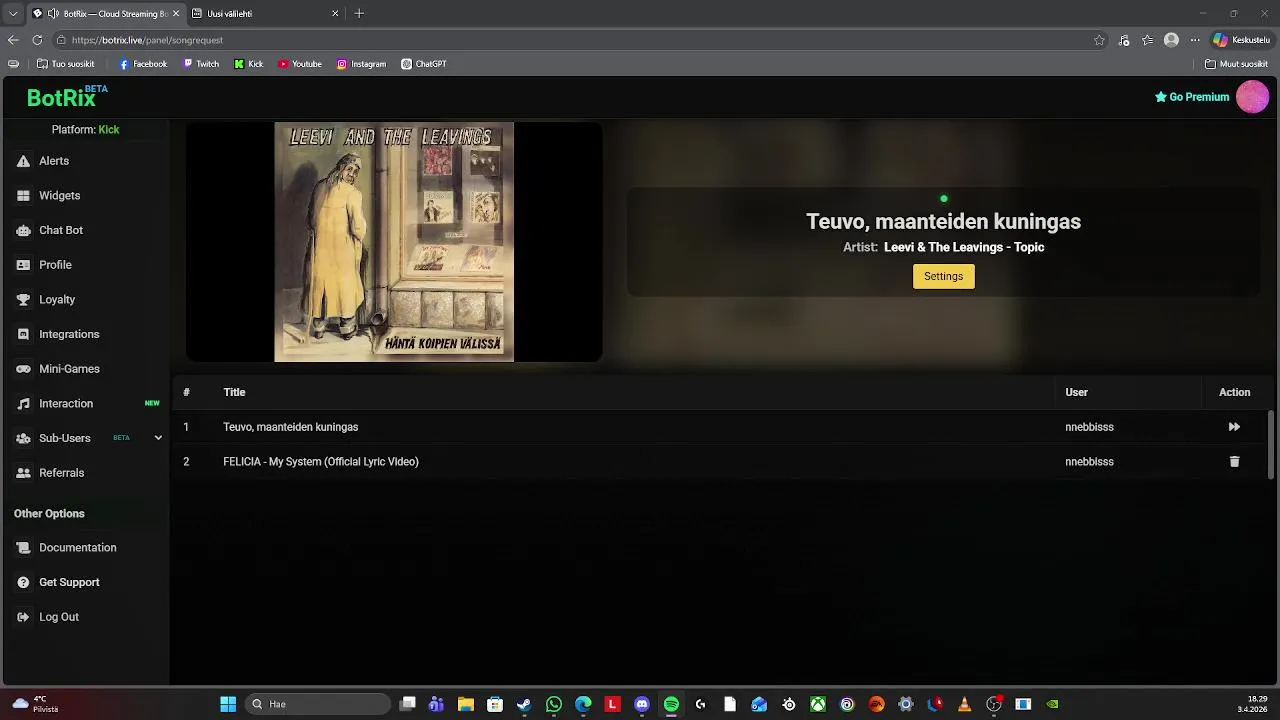Open the ChatGPT bookmark

(x=424, y=64)
